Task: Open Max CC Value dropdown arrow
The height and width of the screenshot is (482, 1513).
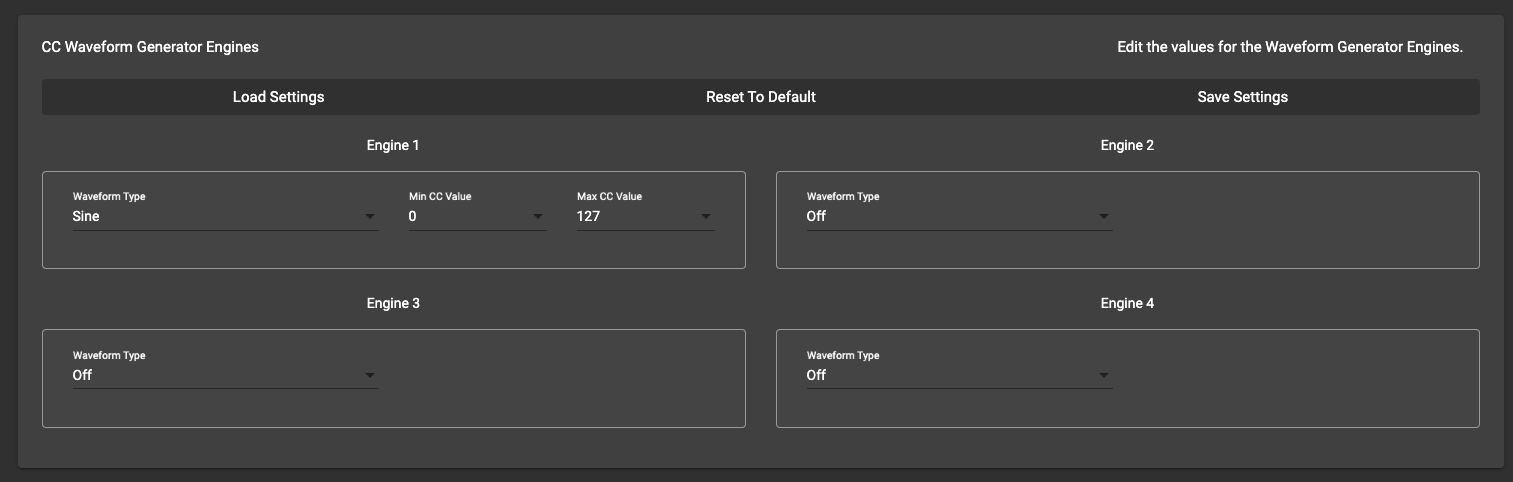Action: click(706, 216)
